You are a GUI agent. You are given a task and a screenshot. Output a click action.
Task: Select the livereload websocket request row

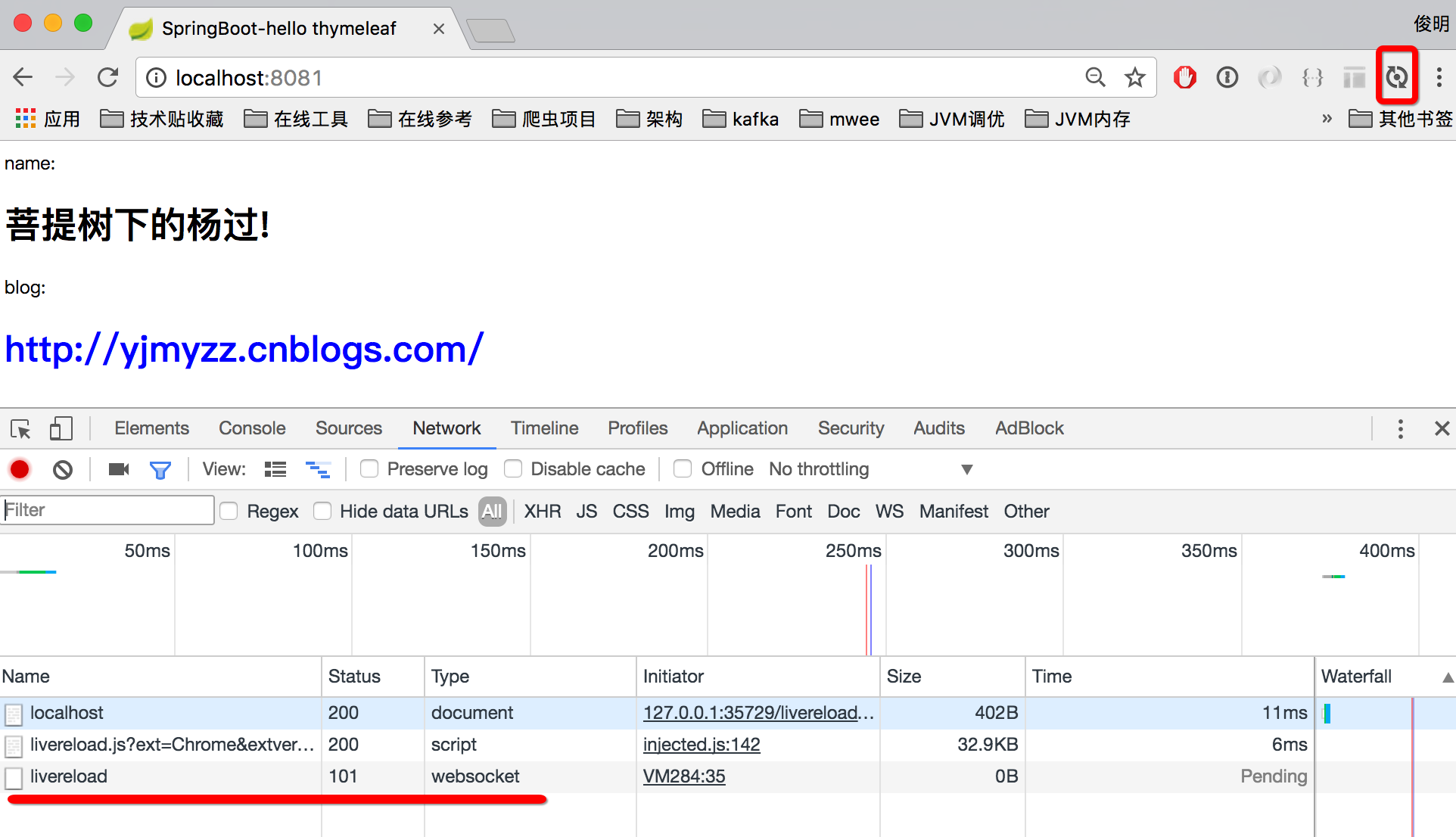[x=657, y=776]
